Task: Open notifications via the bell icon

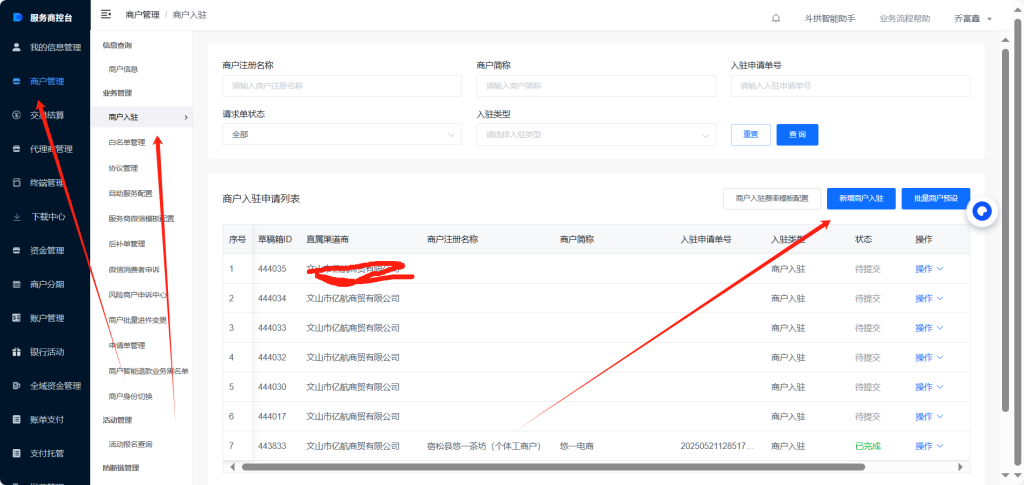Action: point(776,18)
